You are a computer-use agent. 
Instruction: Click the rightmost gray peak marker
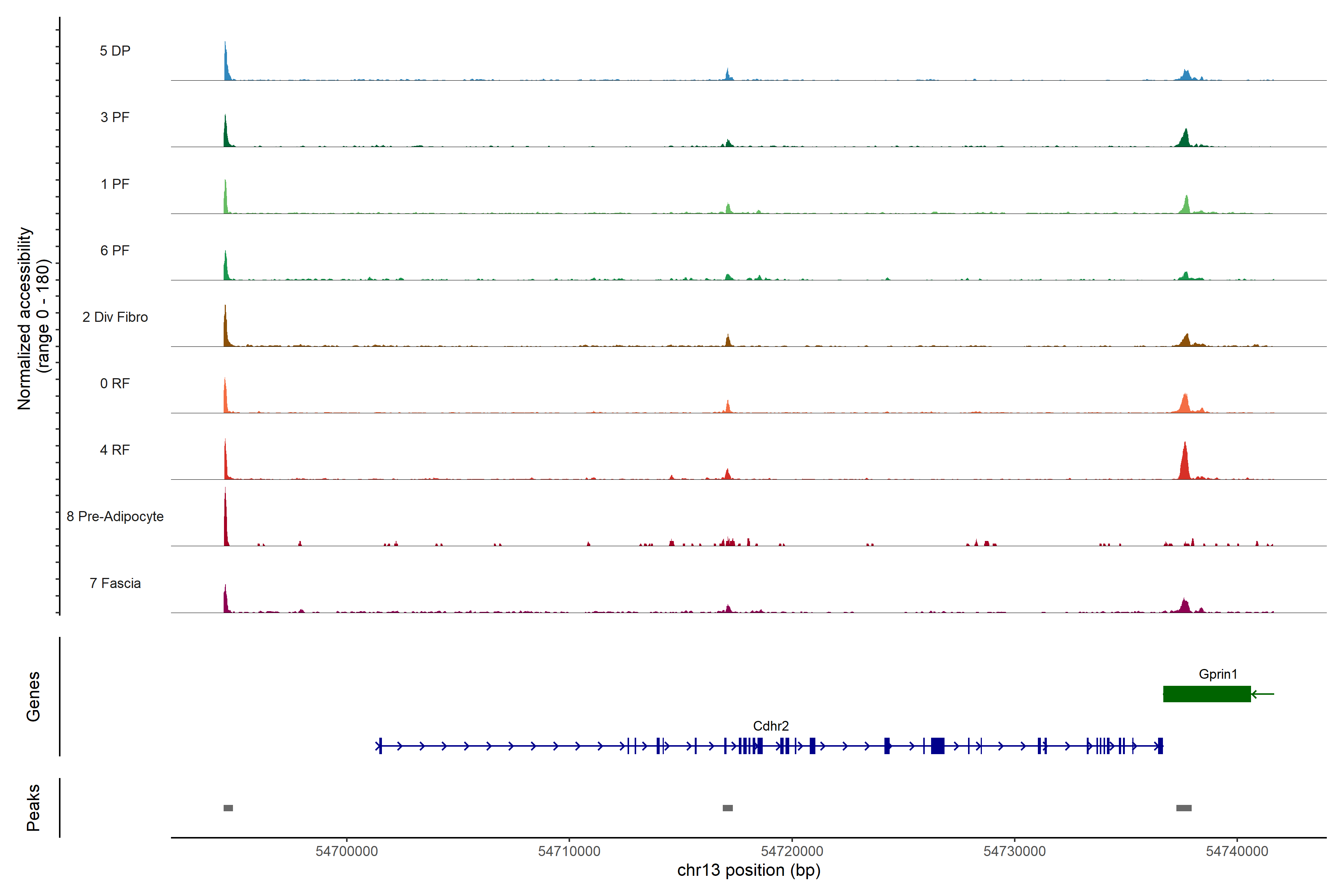[1183, 808]
